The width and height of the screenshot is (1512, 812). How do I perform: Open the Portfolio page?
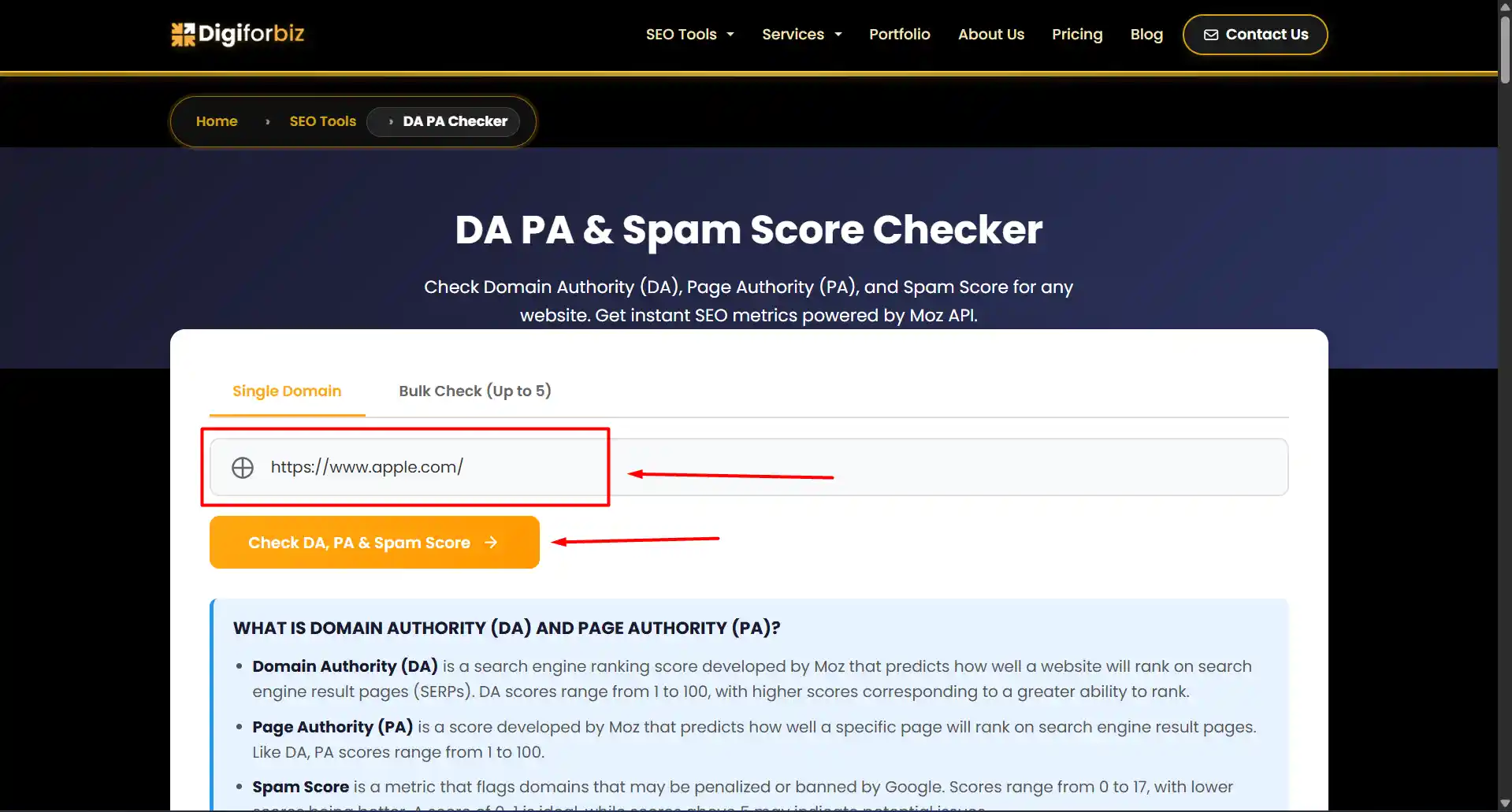click(899, 35)
